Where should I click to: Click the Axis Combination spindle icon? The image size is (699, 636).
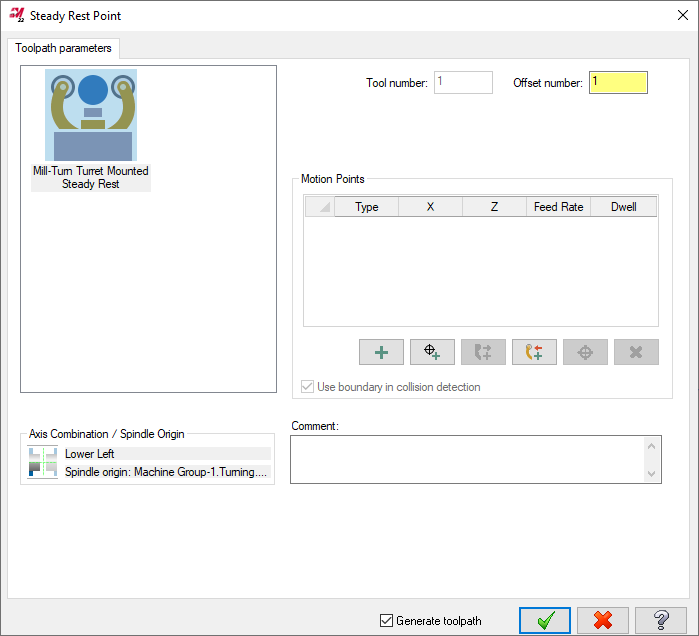(x=43, y=463)
